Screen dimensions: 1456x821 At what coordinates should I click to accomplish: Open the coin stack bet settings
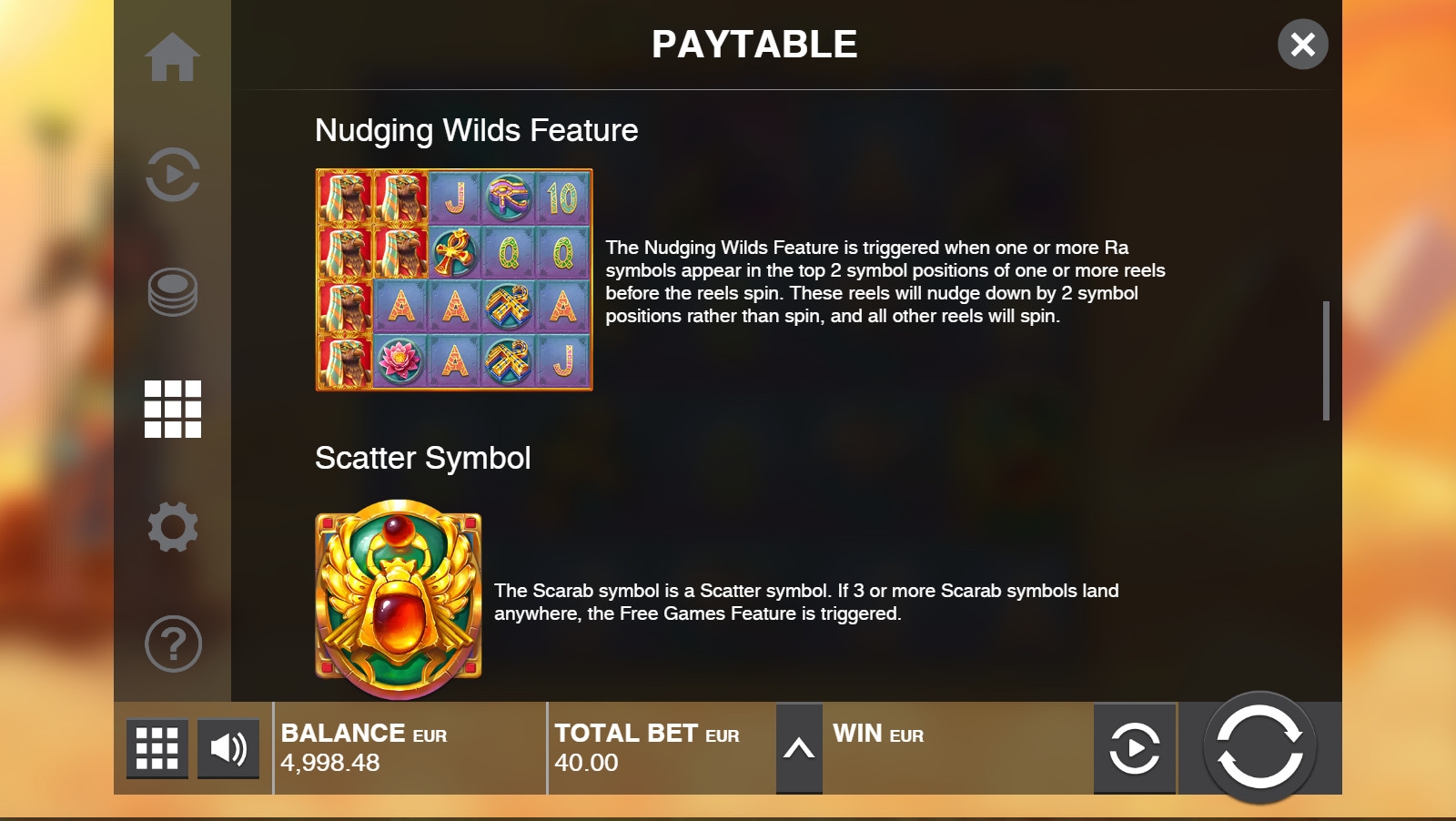pyautogui.click(x=172, y=292)
